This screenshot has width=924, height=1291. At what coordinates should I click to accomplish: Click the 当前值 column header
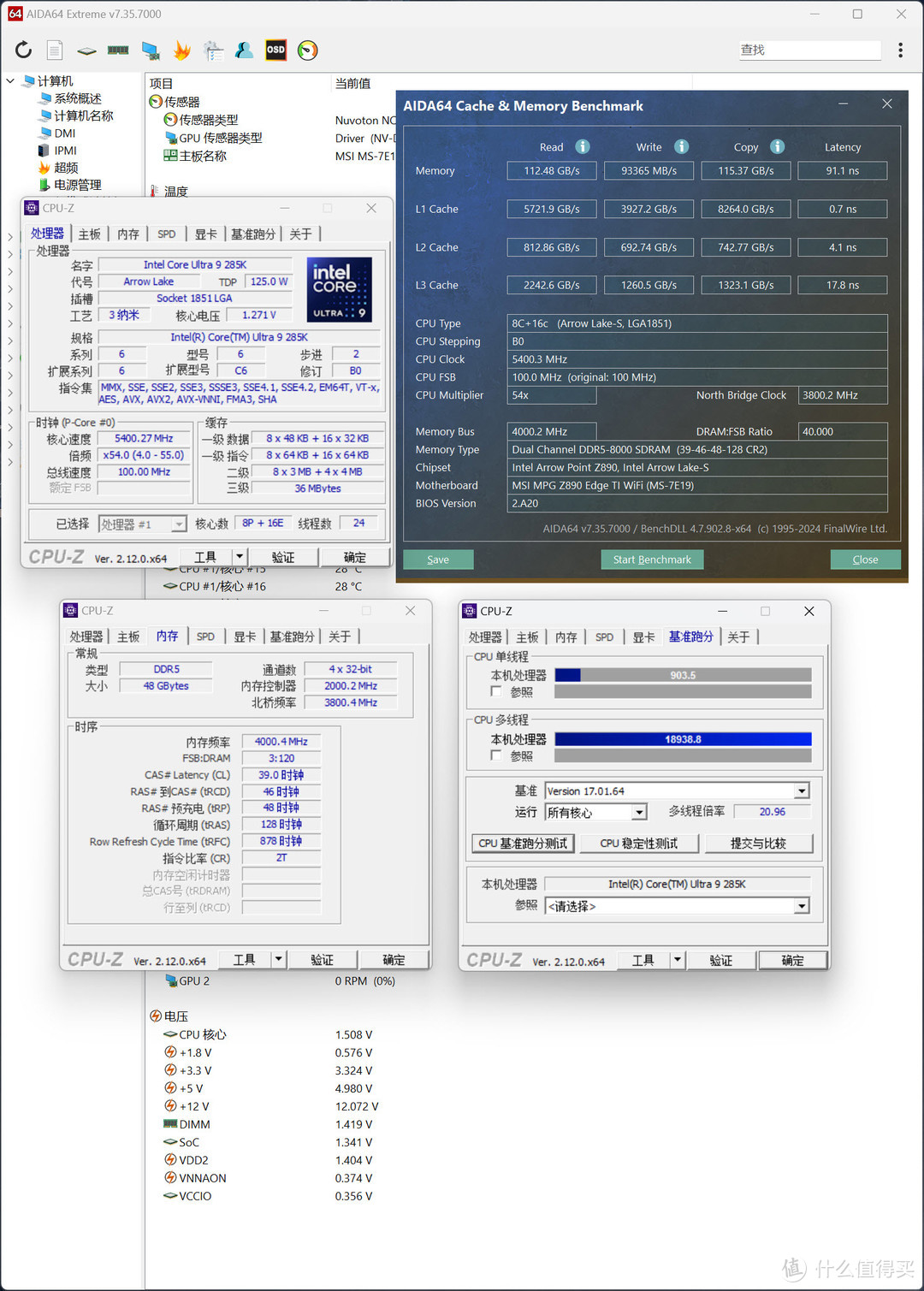point(352,83)
